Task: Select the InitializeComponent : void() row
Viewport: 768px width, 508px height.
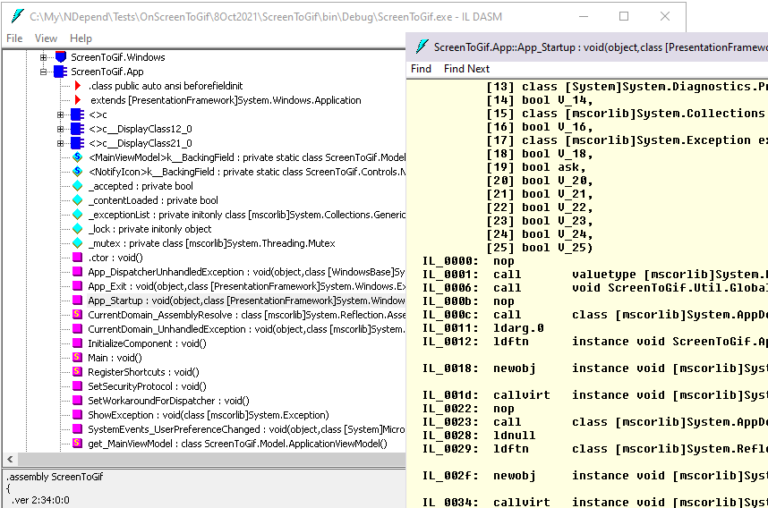Action: tap(147, 343)
